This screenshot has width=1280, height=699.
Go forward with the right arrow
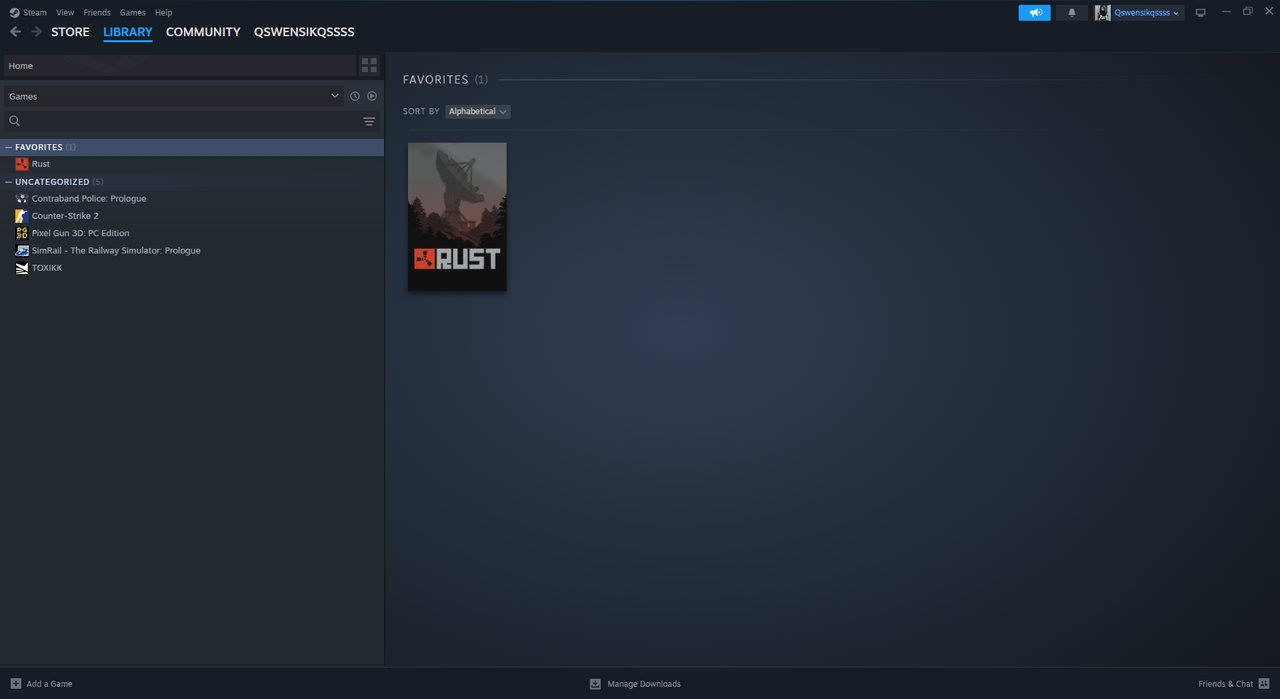(36, 32)
